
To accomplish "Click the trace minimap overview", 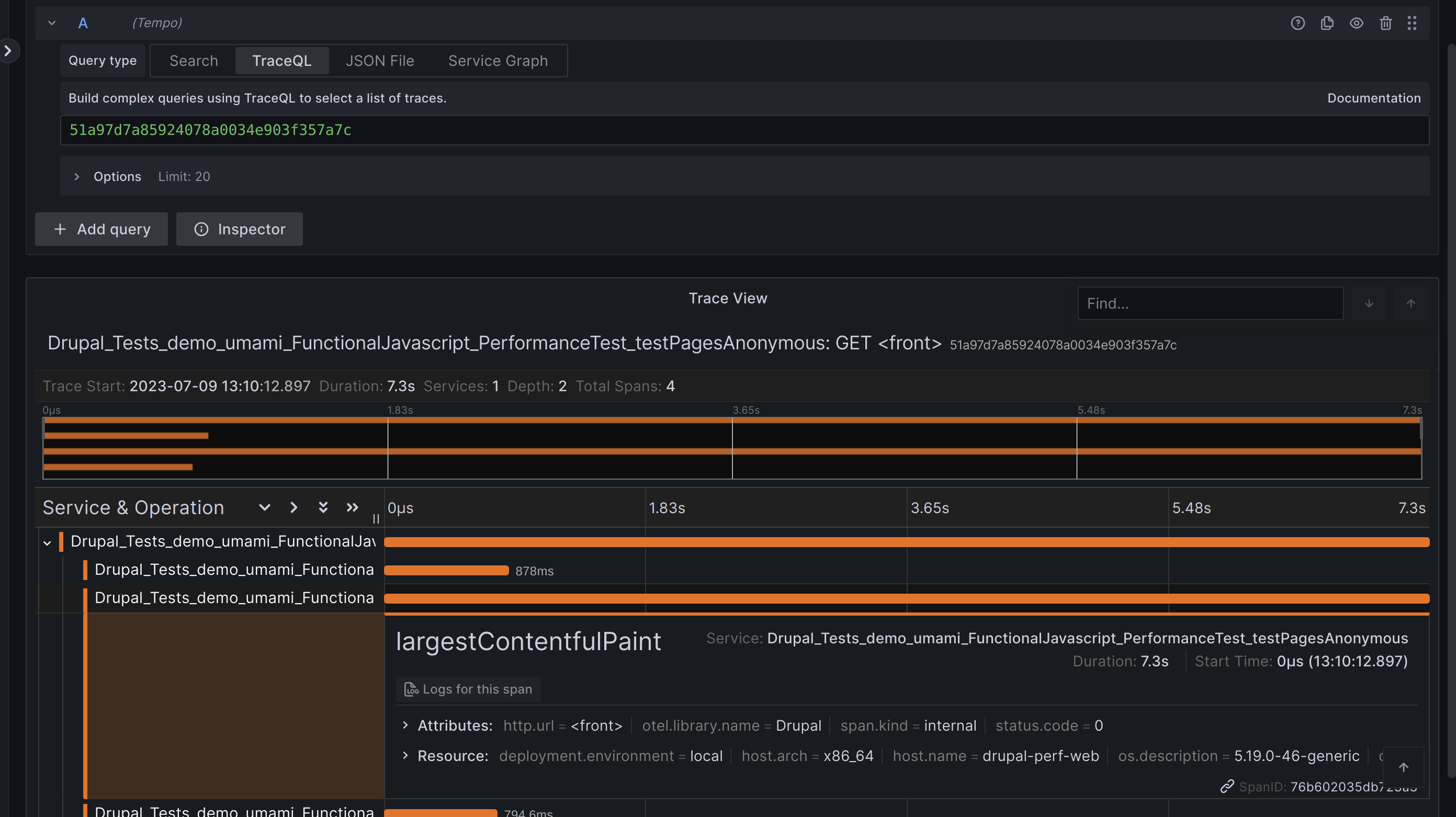I will pos(732,448).
